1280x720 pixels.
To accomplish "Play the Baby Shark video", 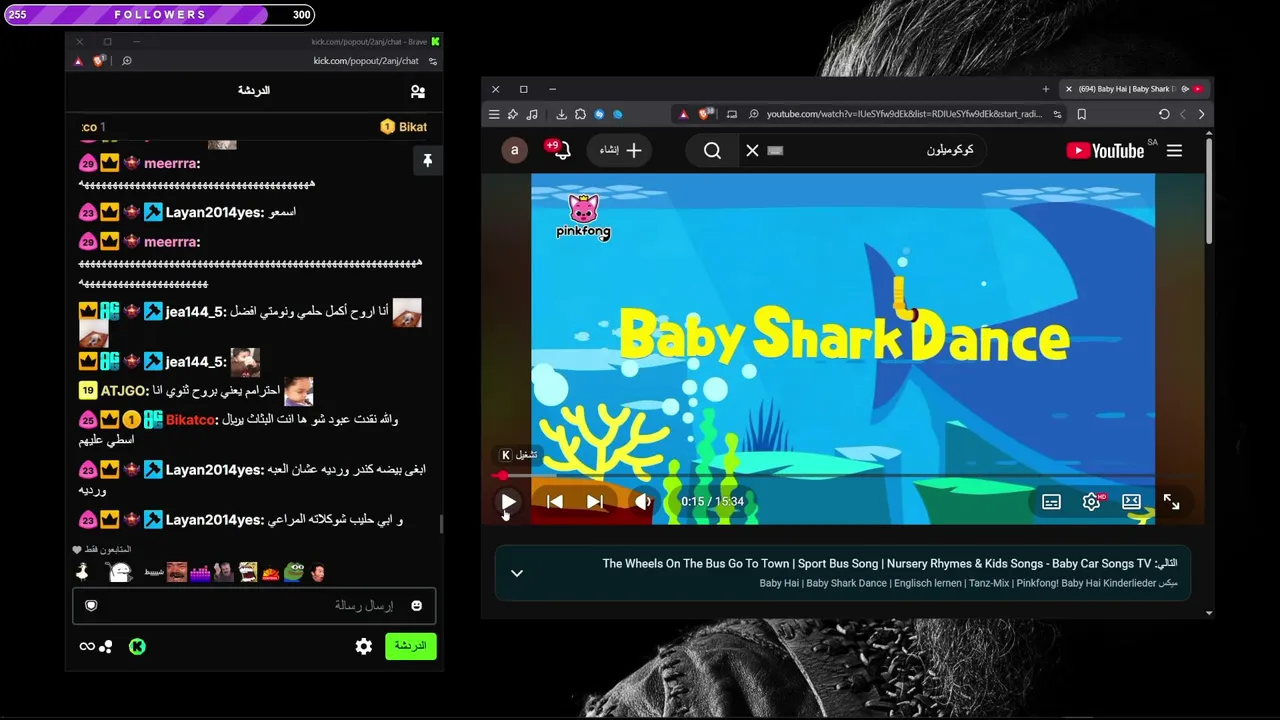I will coord(508,502).
